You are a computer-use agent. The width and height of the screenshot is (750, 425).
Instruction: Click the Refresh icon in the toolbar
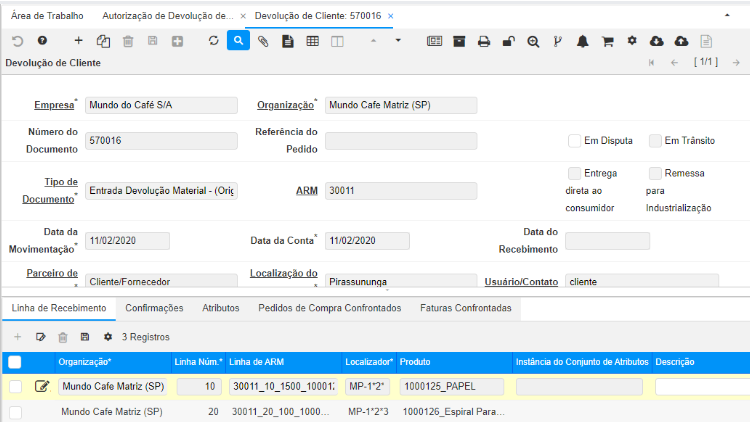[213, 41]
